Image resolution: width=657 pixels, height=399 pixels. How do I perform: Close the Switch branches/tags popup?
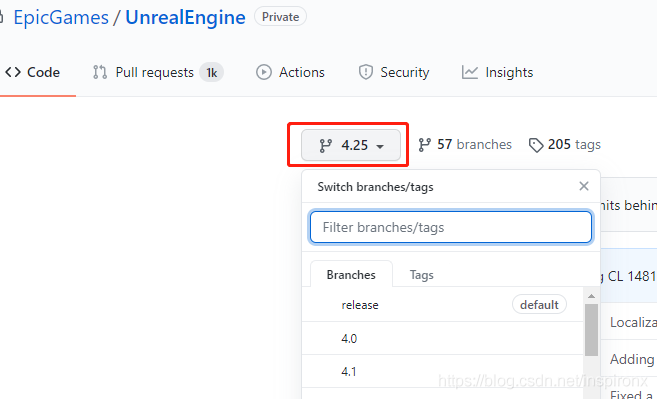[584, 186]
